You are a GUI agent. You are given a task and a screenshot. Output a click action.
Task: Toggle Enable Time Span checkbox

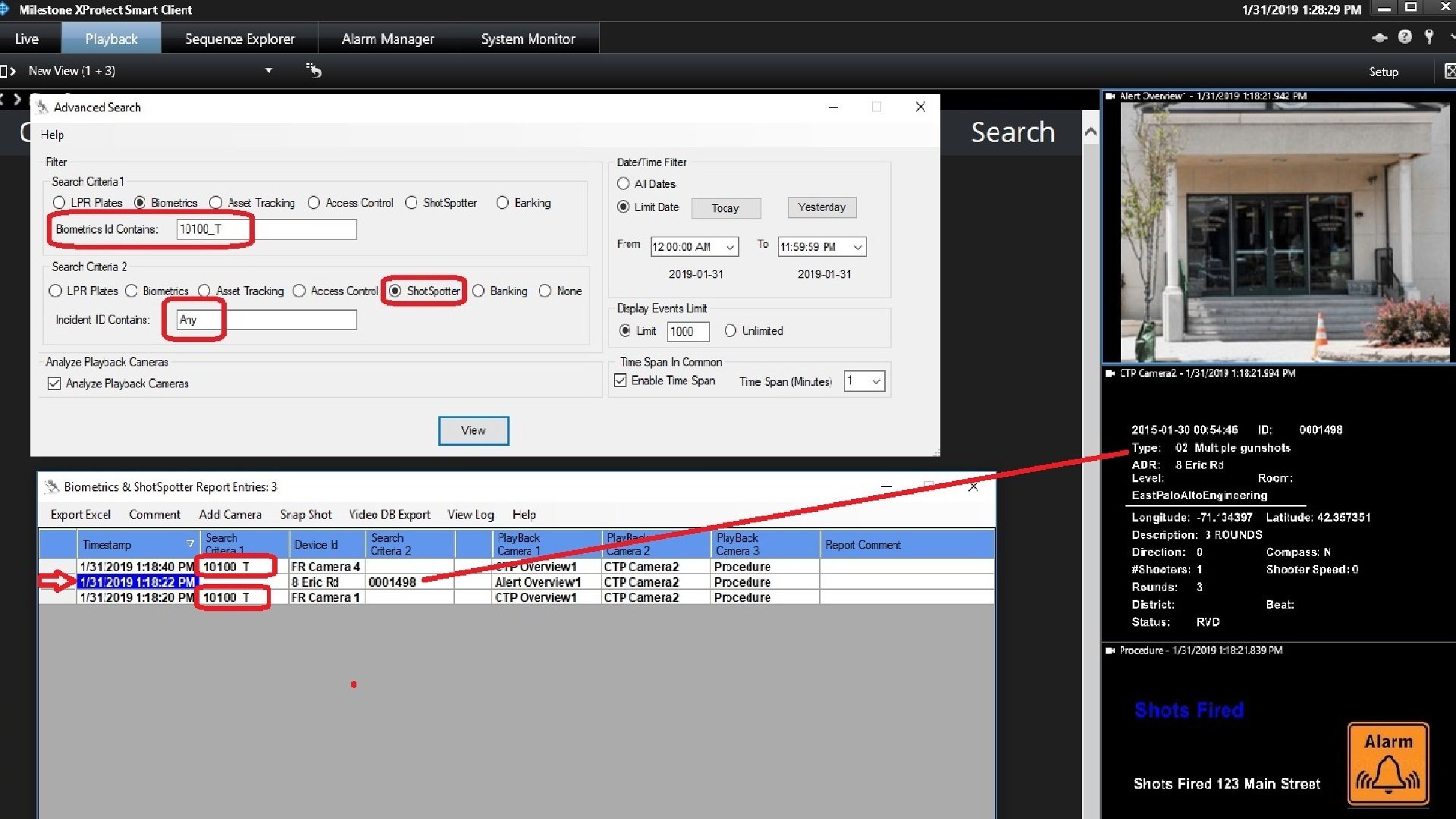(x=620, y=380)
